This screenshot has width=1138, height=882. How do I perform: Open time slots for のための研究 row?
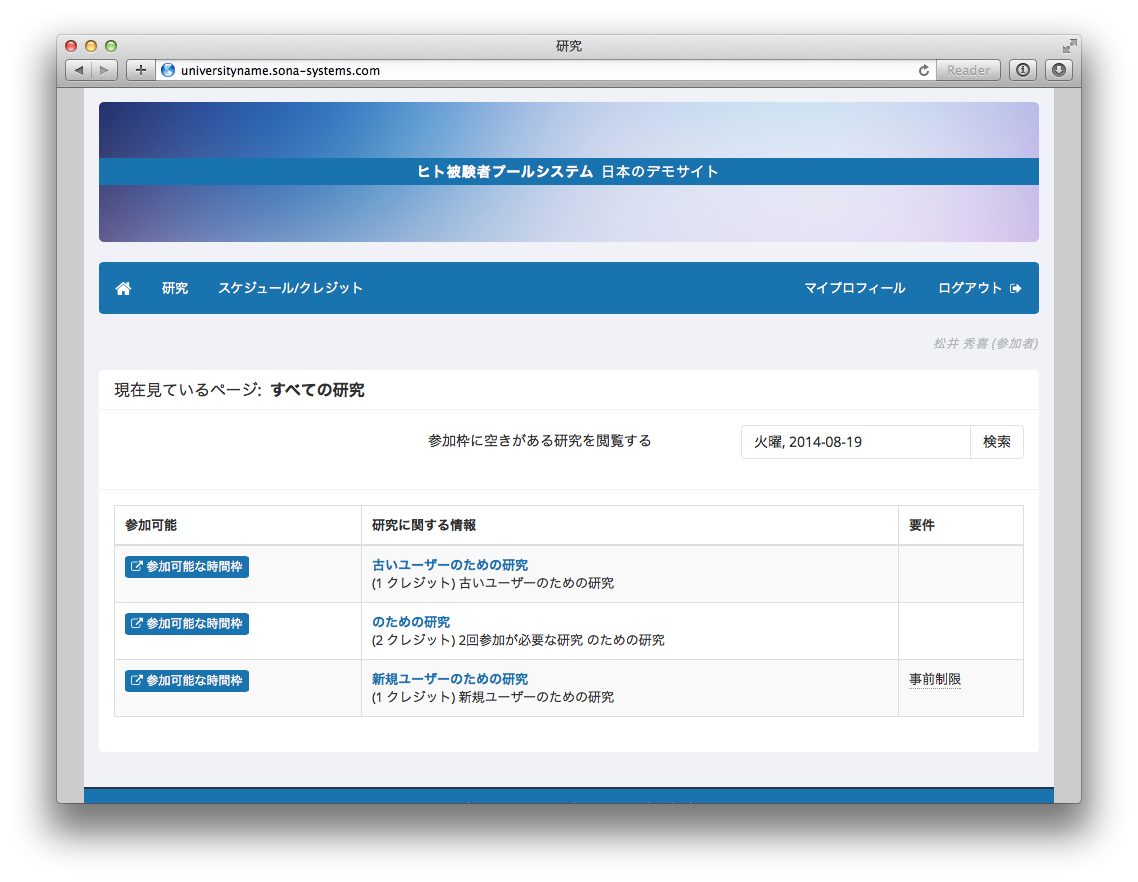coord(187,624)
